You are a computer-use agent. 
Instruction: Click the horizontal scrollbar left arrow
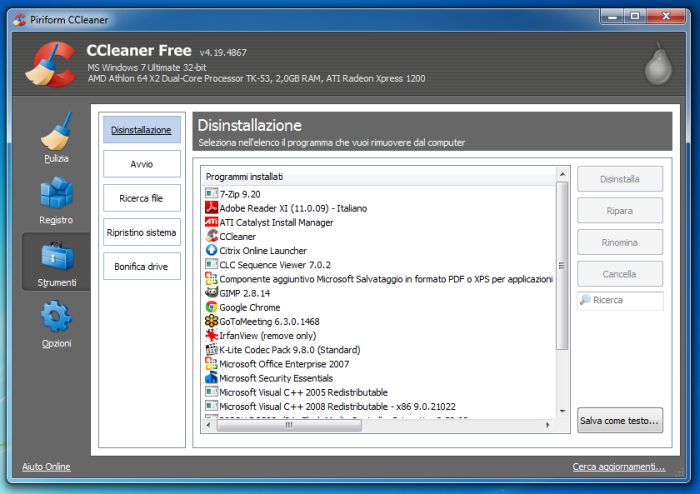[208, 425]
